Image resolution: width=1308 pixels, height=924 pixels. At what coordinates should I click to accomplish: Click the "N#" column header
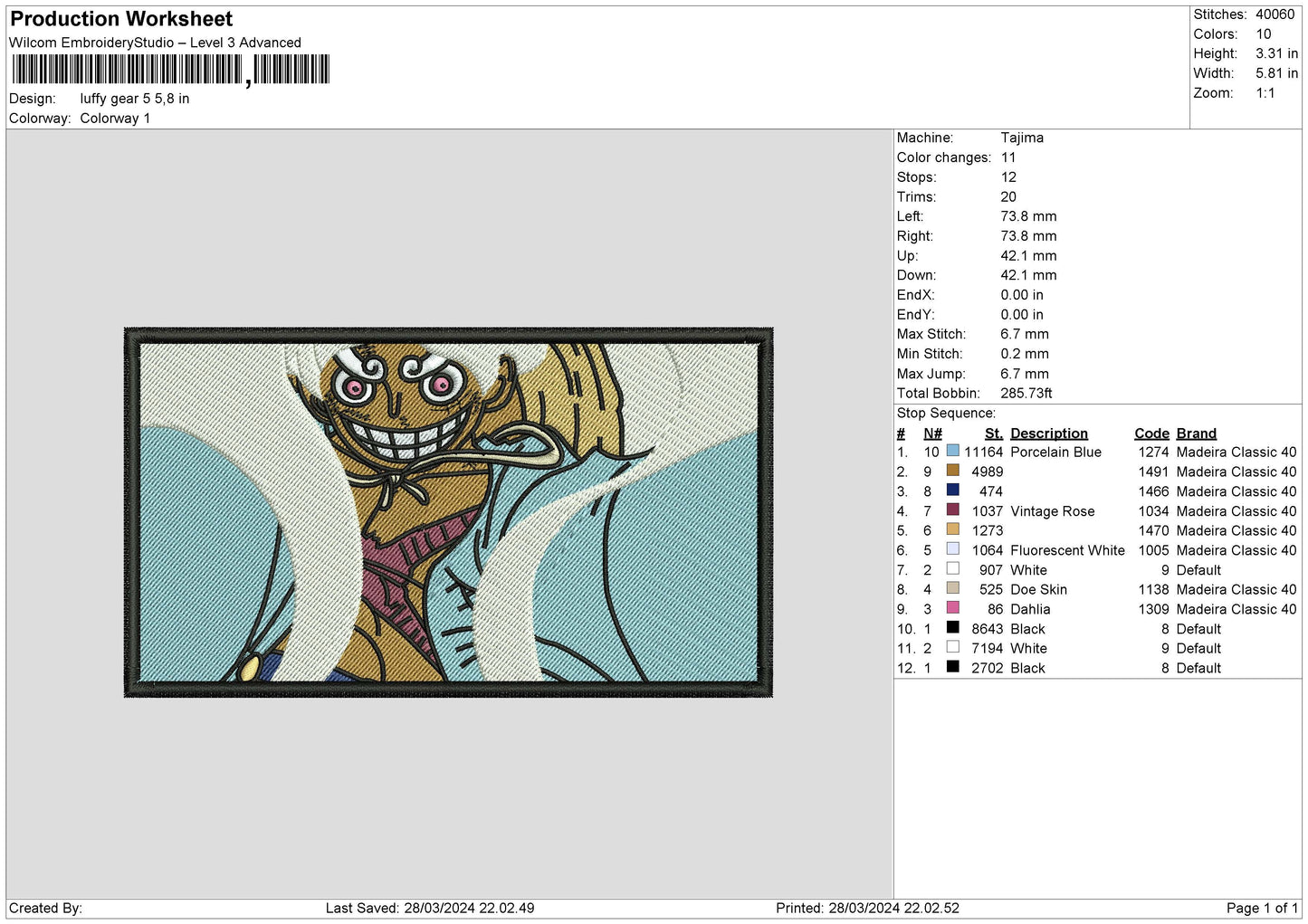tap(932, 433)
